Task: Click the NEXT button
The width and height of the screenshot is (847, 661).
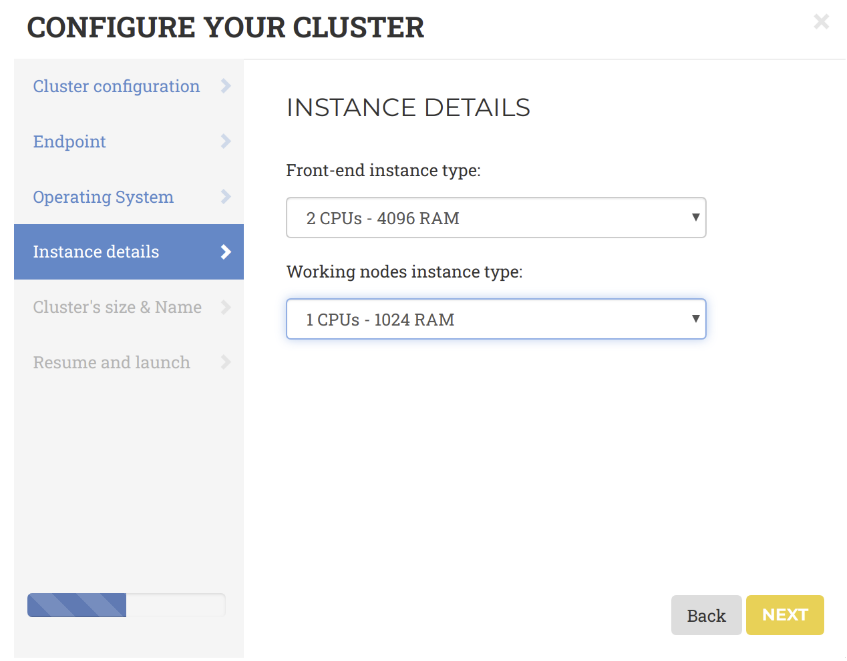Action: point(785,615)
